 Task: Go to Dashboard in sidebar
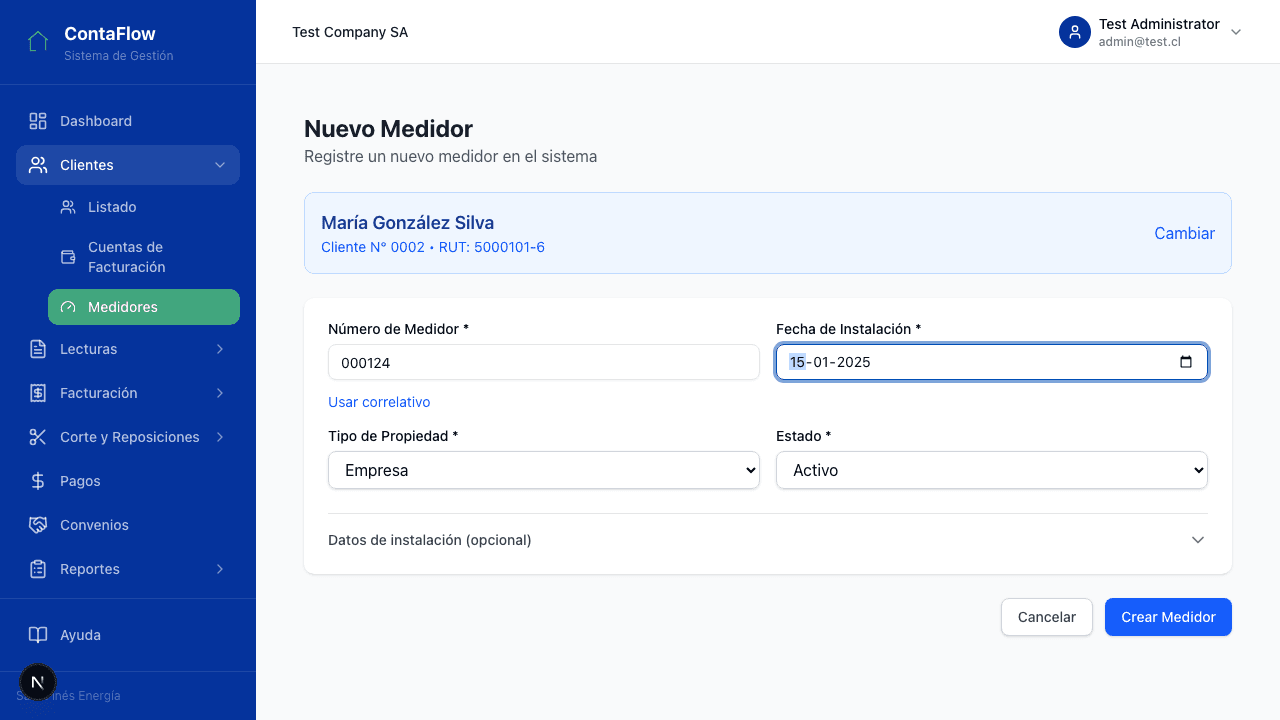128,121
